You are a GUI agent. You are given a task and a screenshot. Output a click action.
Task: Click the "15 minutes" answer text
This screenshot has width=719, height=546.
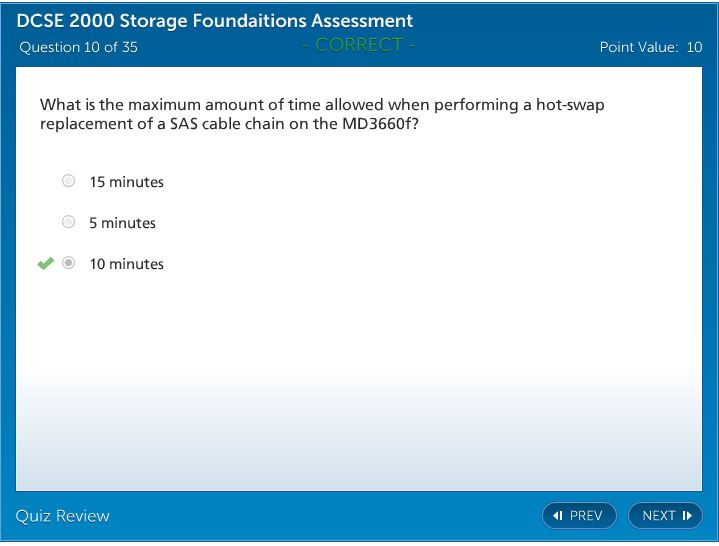click(126, 182)
